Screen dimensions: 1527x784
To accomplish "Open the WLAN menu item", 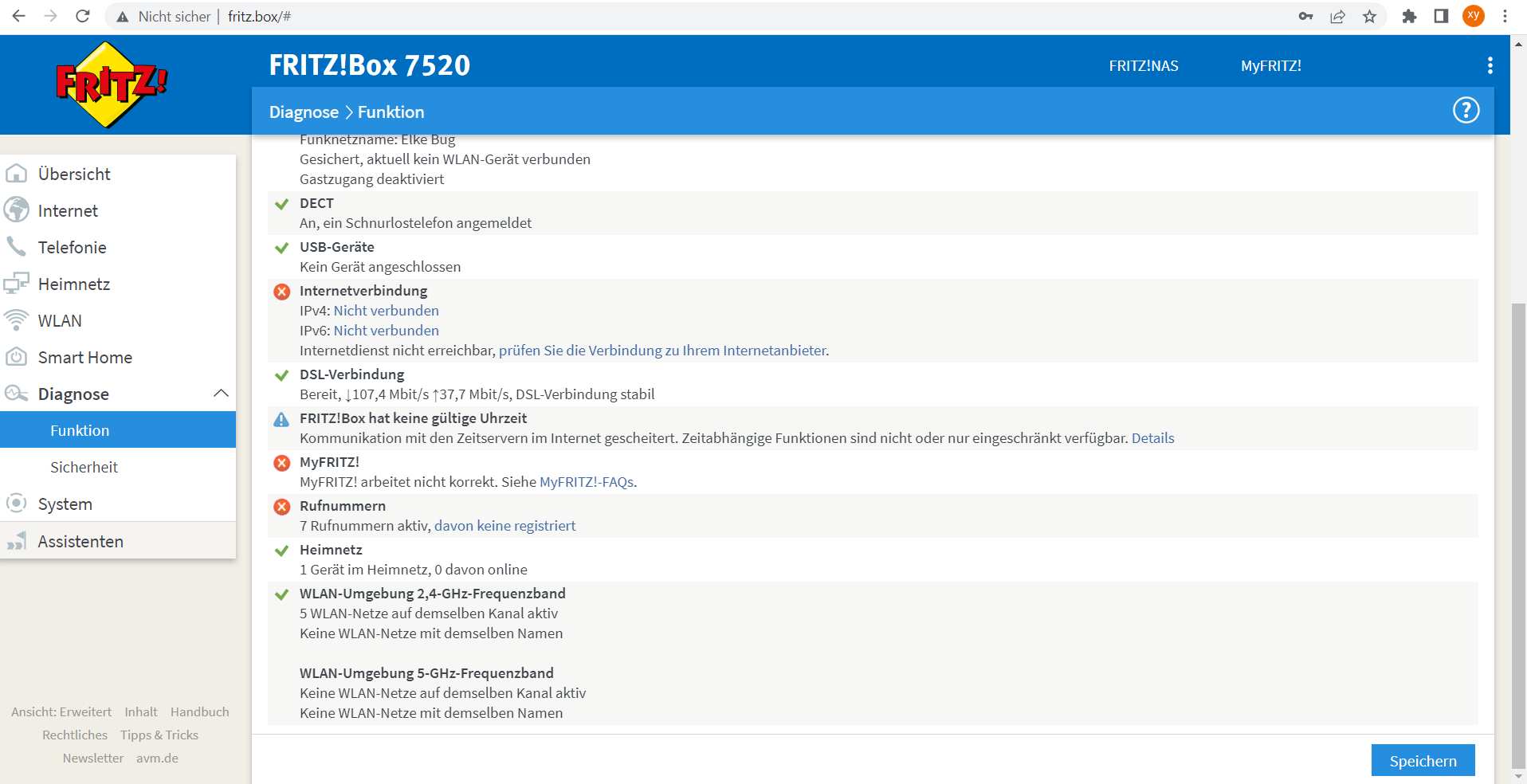I will 118,320.
